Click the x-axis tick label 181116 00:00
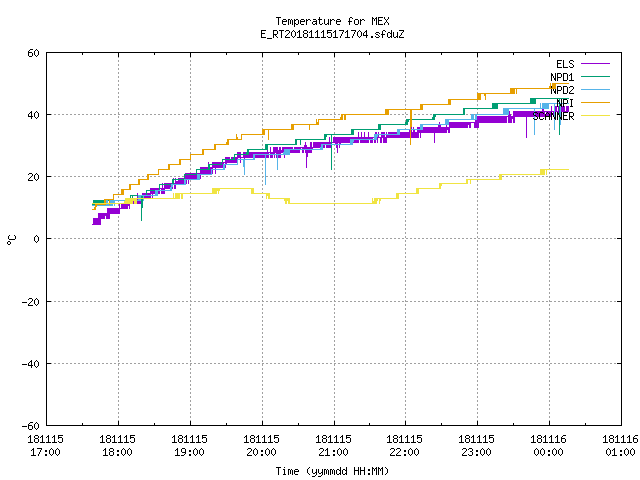The height and width of the screenshot is (480, 640). pyautogui.click(x=548, y=446)
